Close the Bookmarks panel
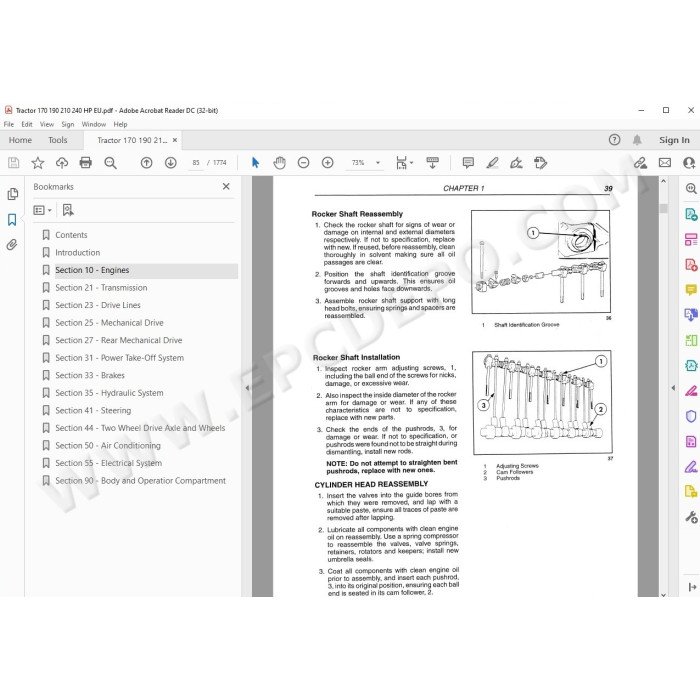700x700 pixels. [226, 187]
